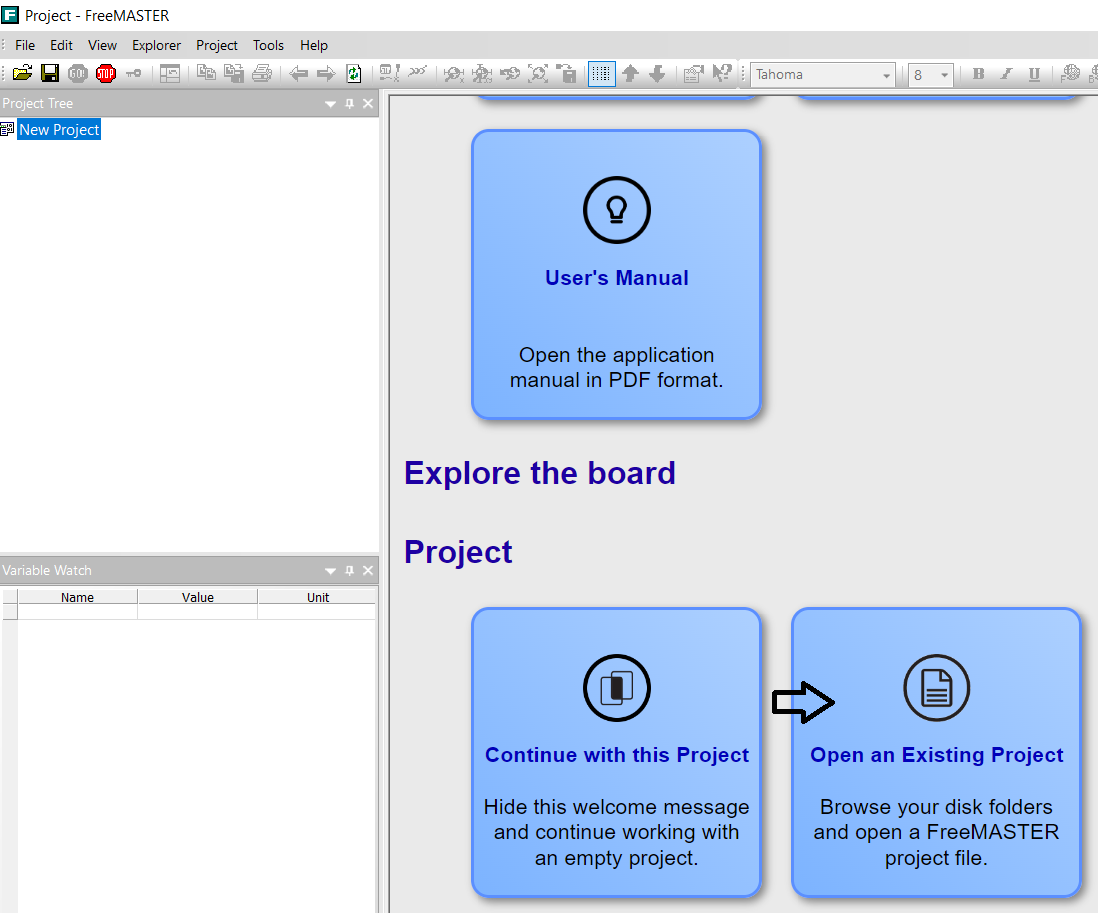Click the key icon in the toolbar
This screenshot has height=913, width=1098.
click(134, 74)
